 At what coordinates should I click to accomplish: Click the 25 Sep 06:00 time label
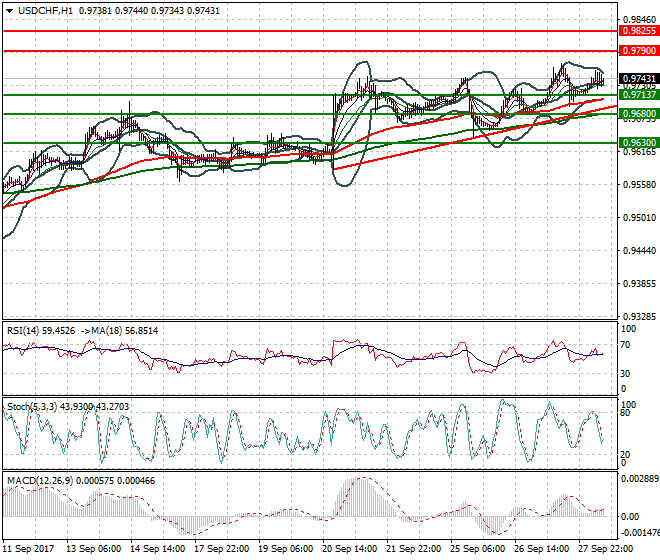(477, 549)
